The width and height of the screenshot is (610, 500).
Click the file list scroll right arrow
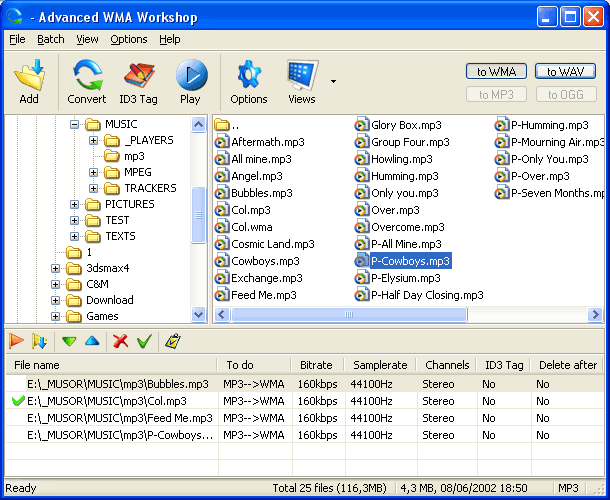(x=595, y=314)
